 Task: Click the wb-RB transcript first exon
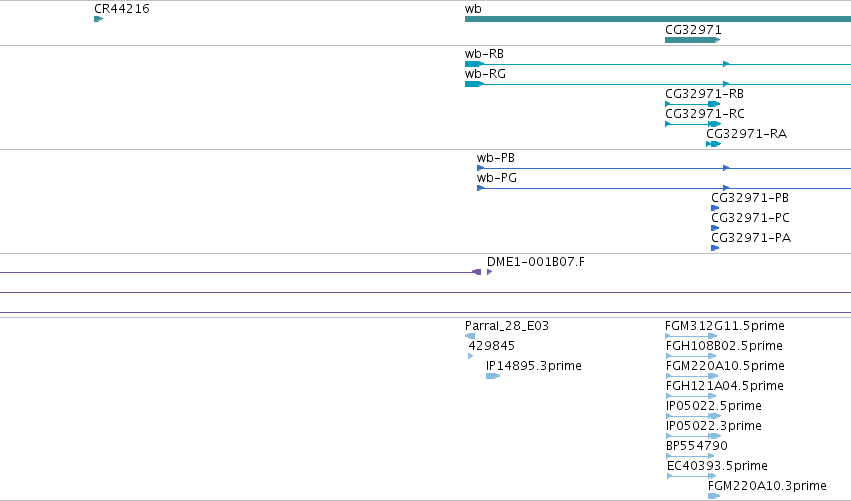coord(474,64)
